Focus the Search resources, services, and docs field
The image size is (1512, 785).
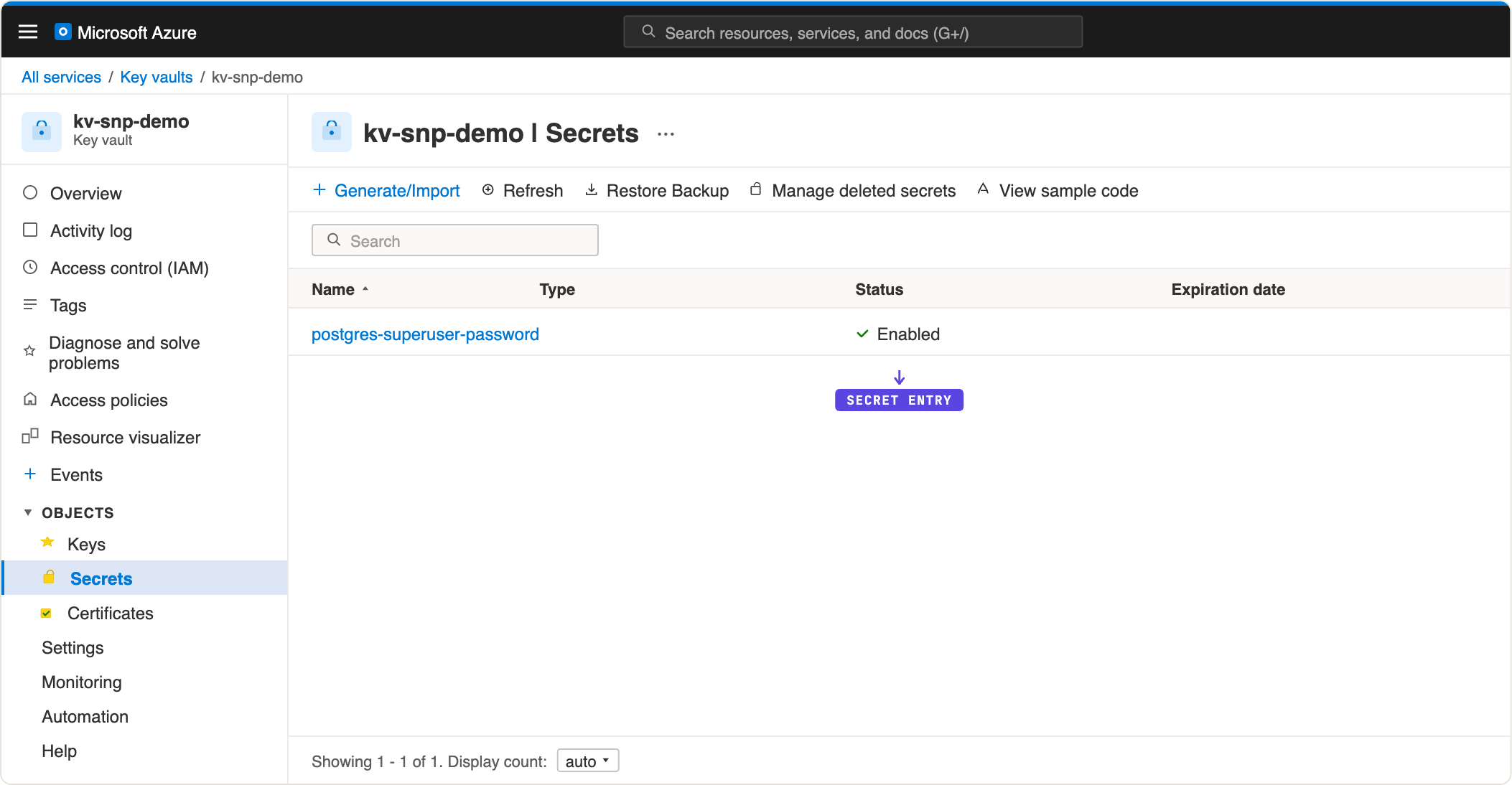click(853, 32)
